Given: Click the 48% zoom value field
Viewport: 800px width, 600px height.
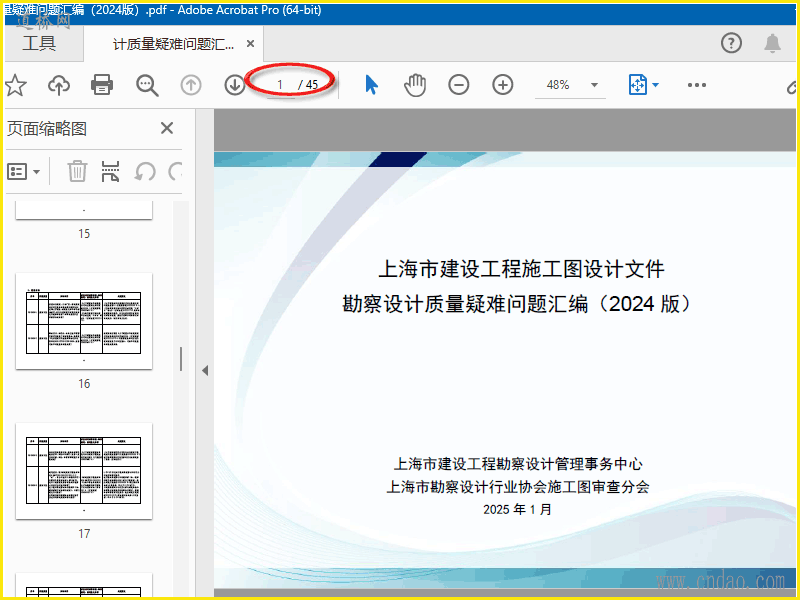Looking at the screenshot, I should (x=558, y=85).
